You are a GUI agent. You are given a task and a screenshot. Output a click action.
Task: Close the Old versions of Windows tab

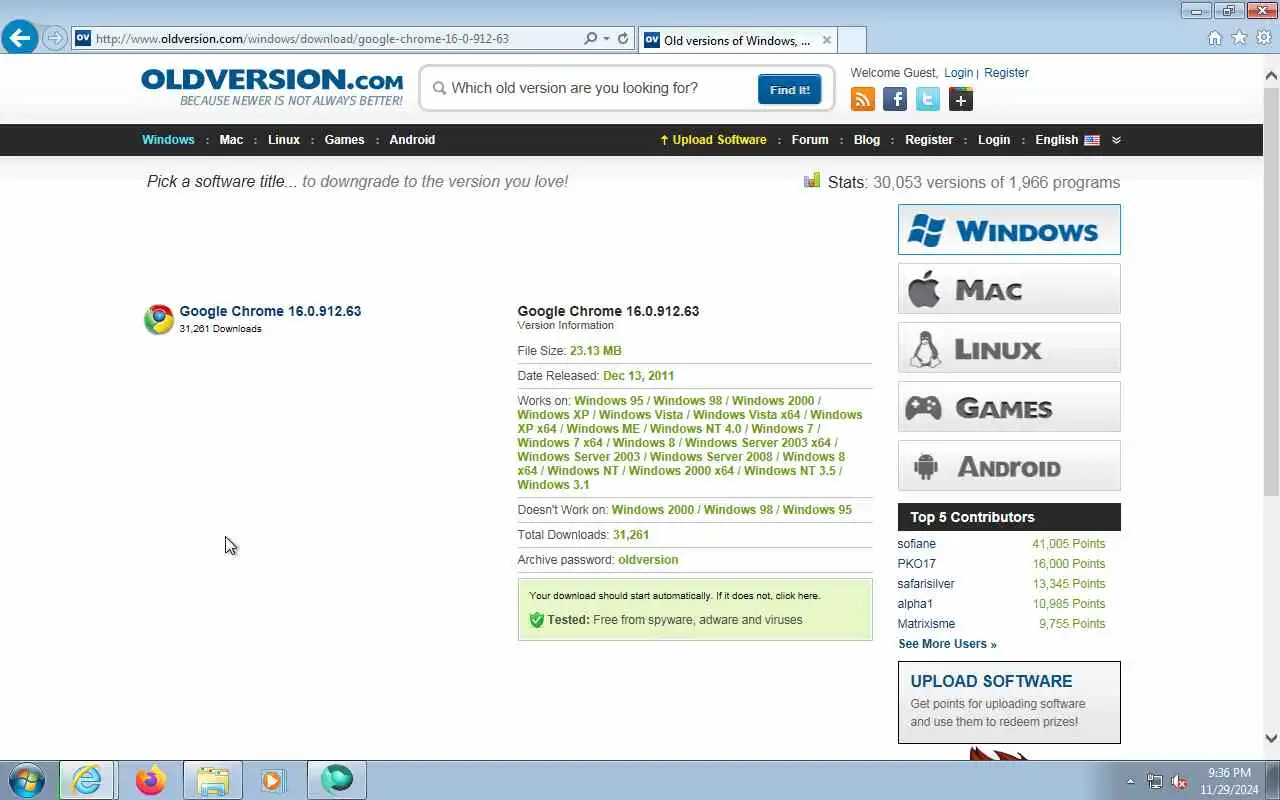click(x=826, y=40)
